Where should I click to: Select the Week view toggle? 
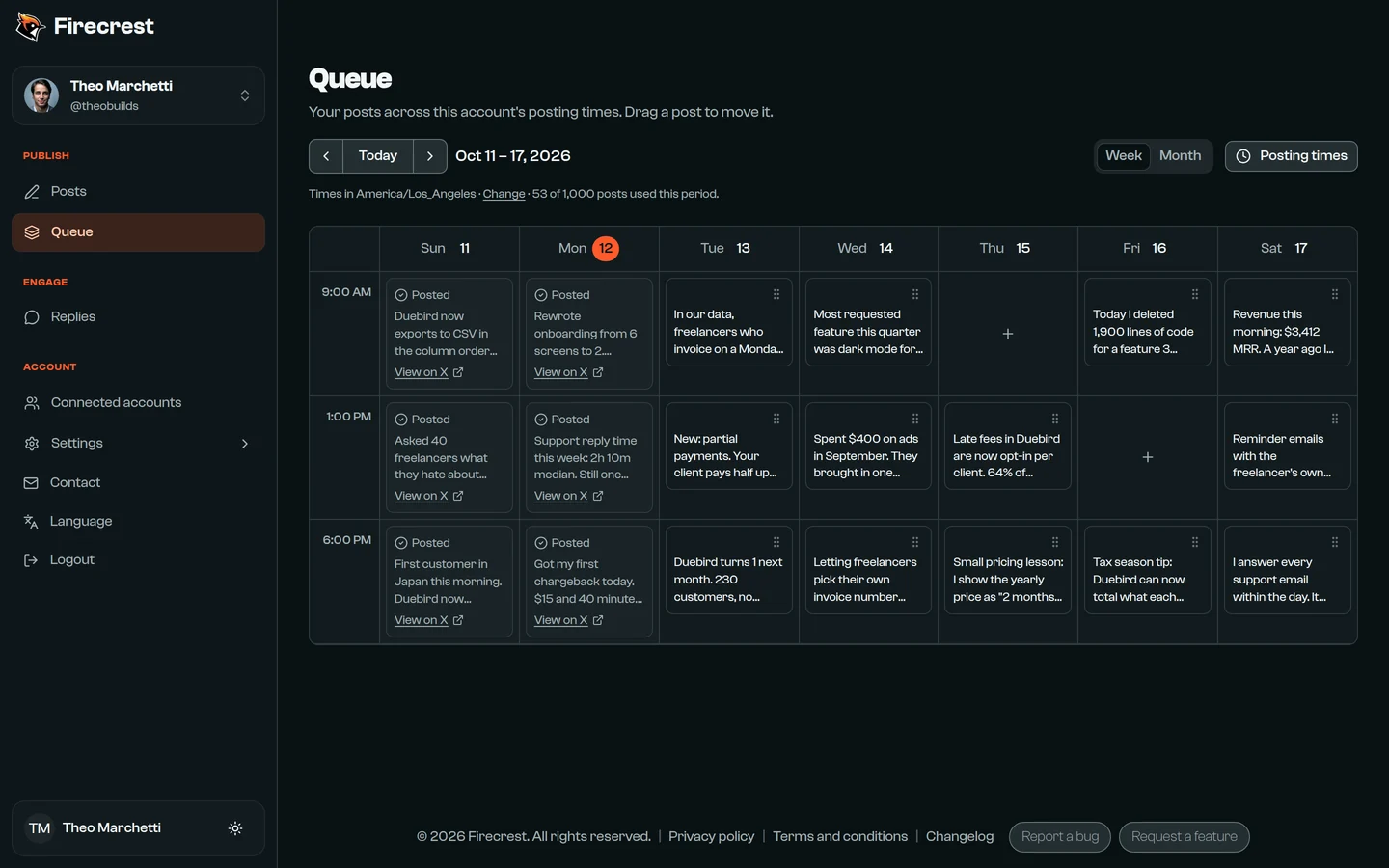(x=1124, y=156)
